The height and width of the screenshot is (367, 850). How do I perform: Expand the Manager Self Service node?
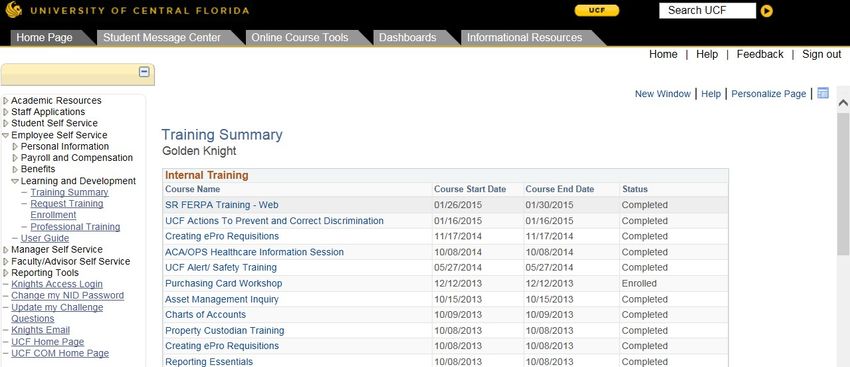(6, 250)
